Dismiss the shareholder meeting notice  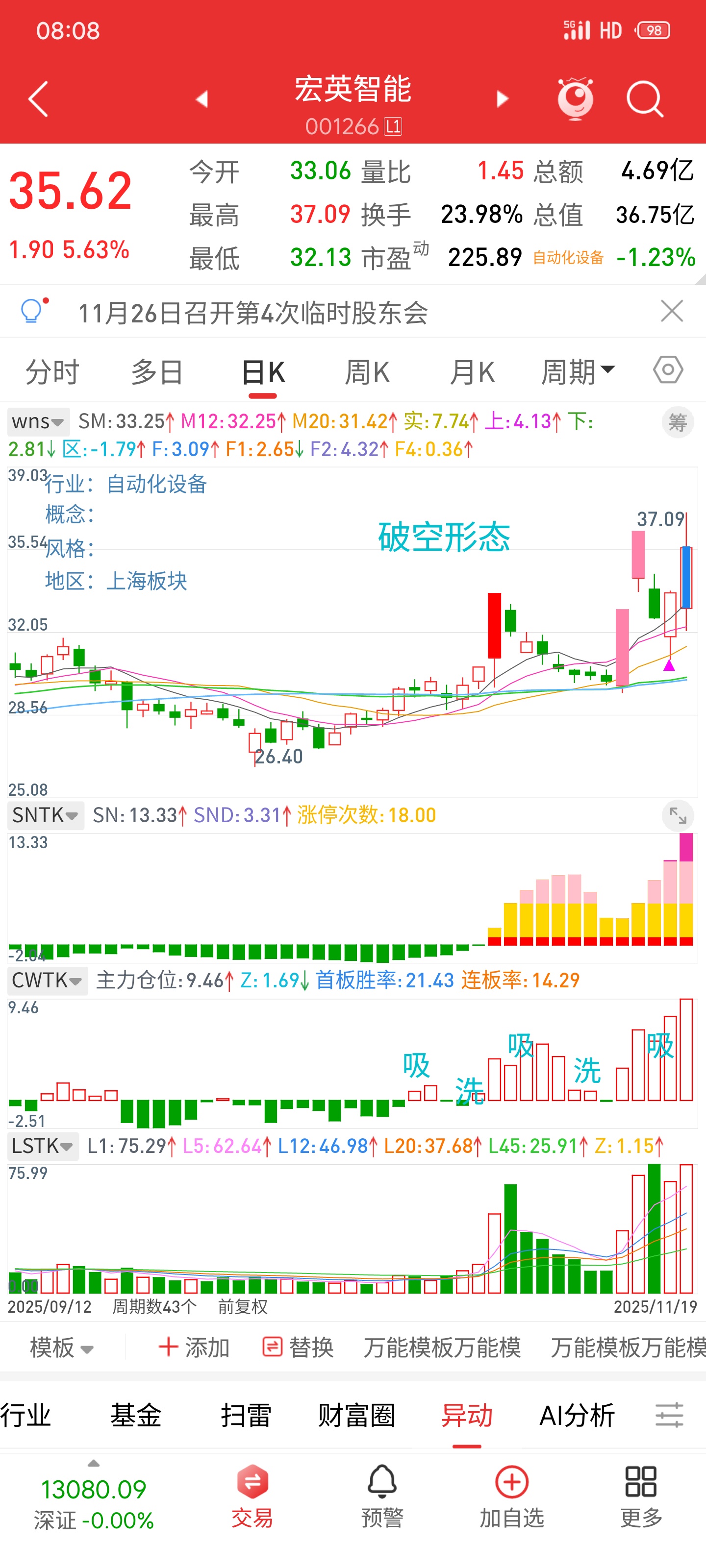671,311
